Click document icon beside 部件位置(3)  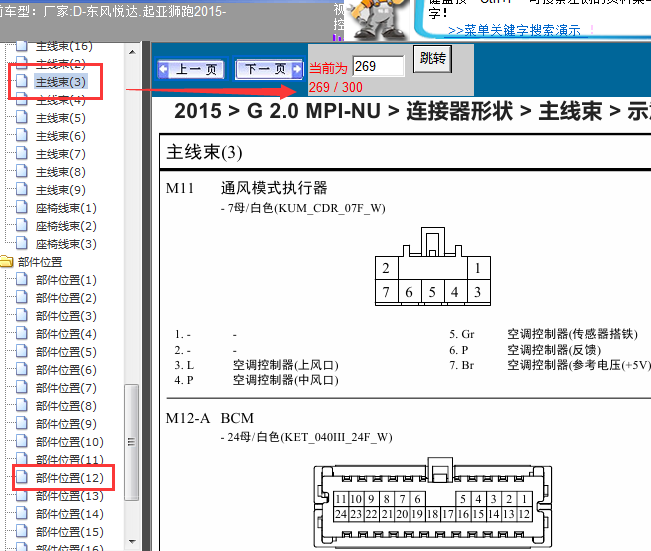coord(22,315)
